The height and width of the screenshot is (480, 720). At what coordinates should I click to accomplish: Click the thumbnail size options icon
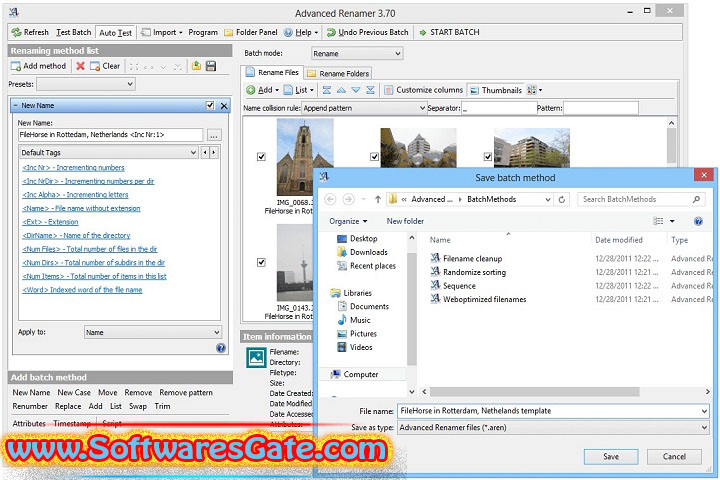[534, 90]
